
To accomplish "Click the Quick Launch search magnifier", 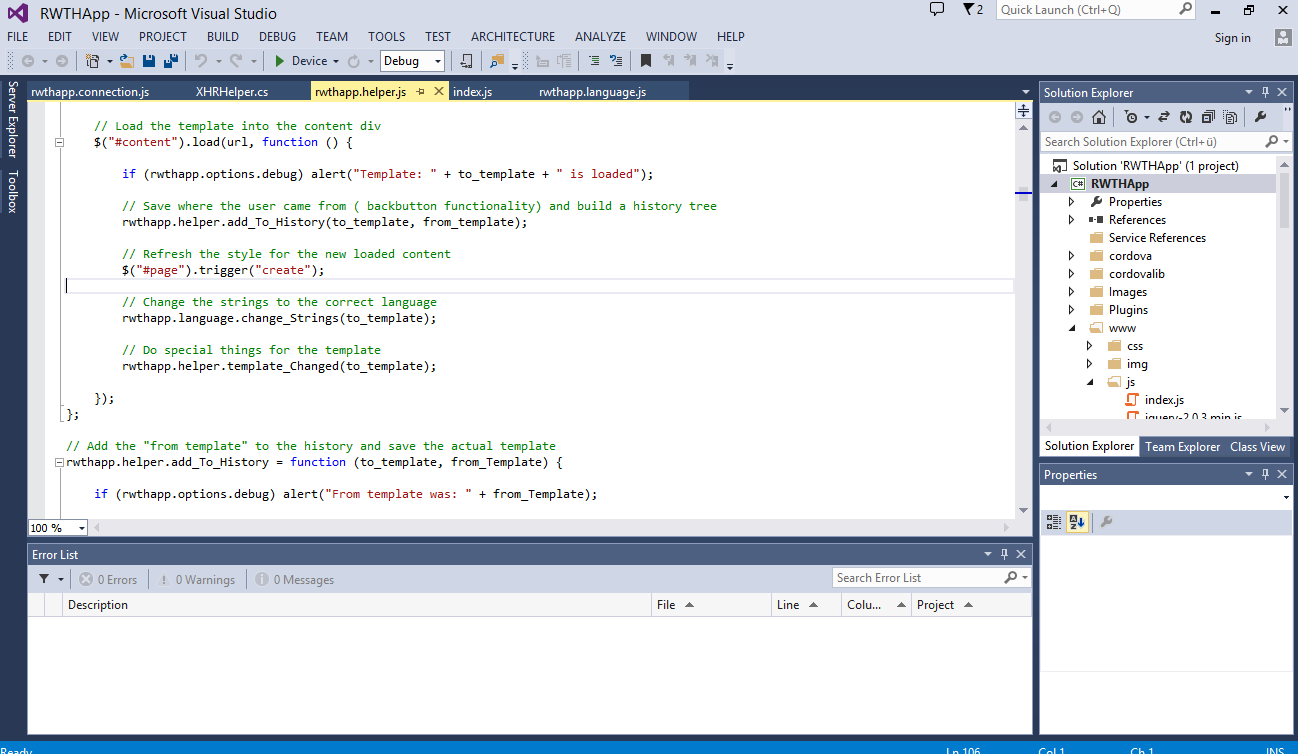I will (x=1185, y=9).
